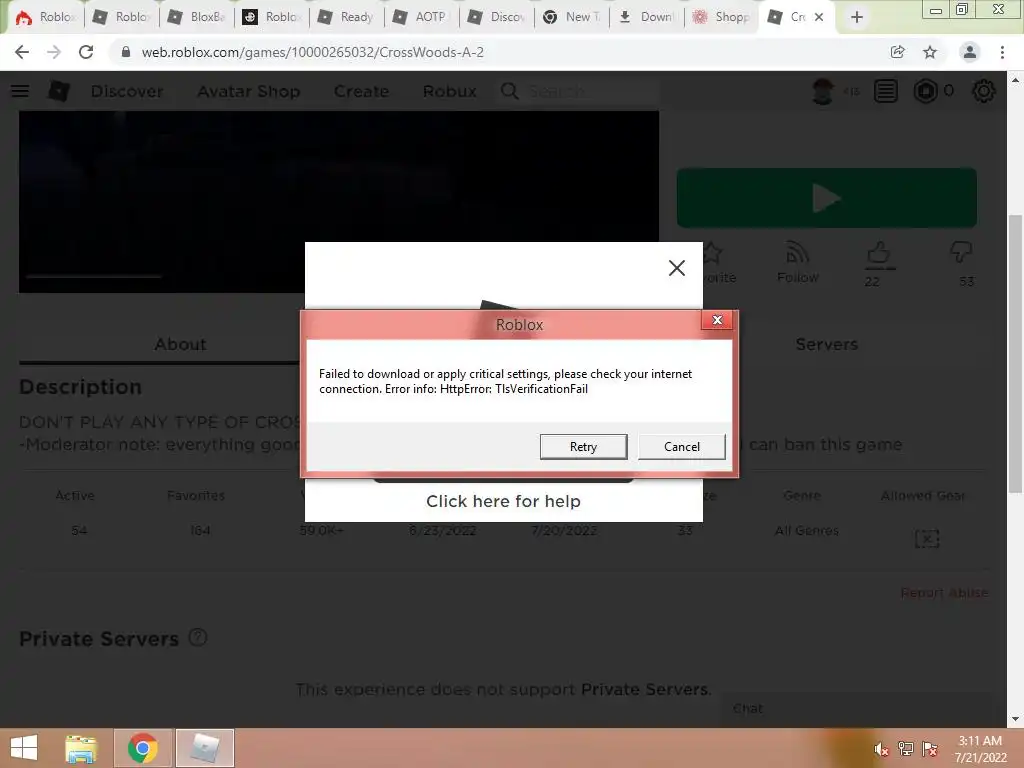Click the Private Servers help question icon
1024x768 pixels.
pos(198,637)
